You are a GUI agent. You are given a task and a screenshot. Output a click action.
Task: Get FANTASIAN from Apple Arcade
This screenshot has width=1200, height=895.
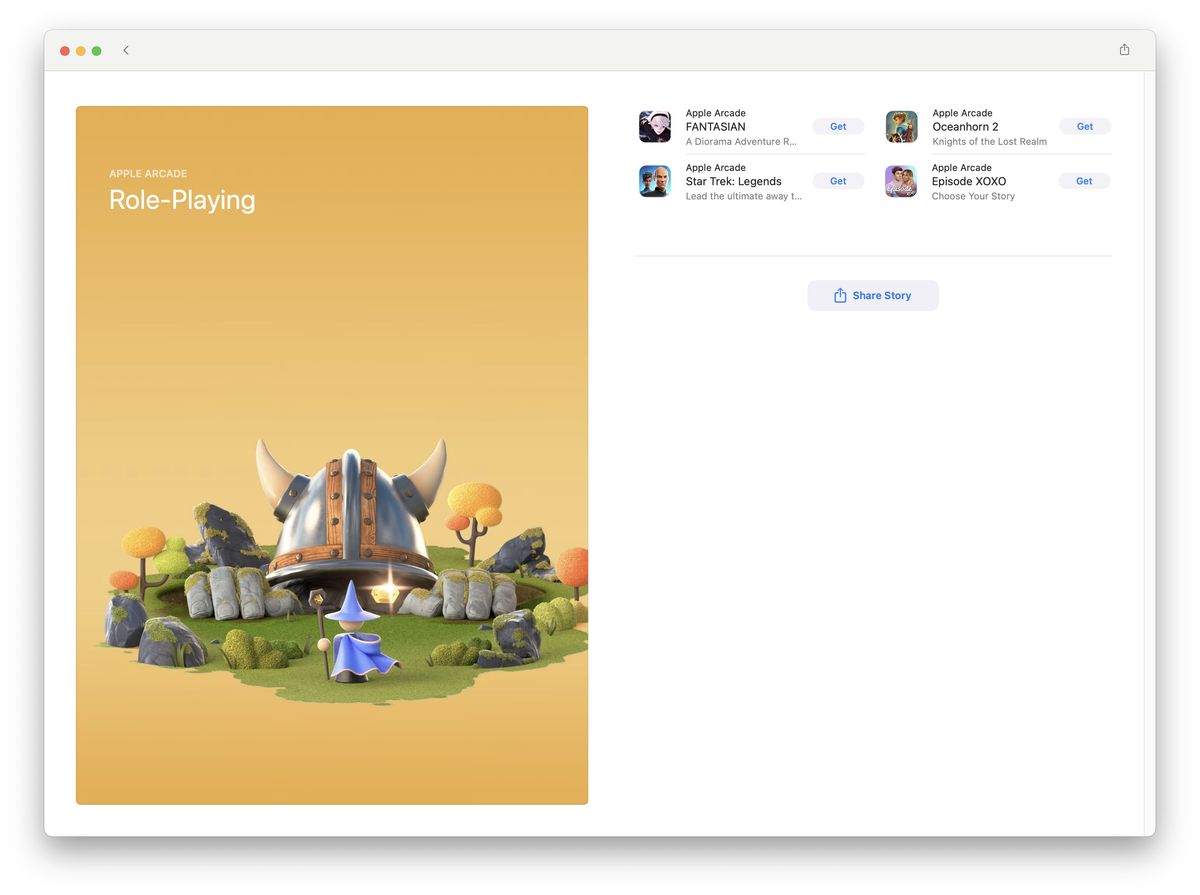838,126
